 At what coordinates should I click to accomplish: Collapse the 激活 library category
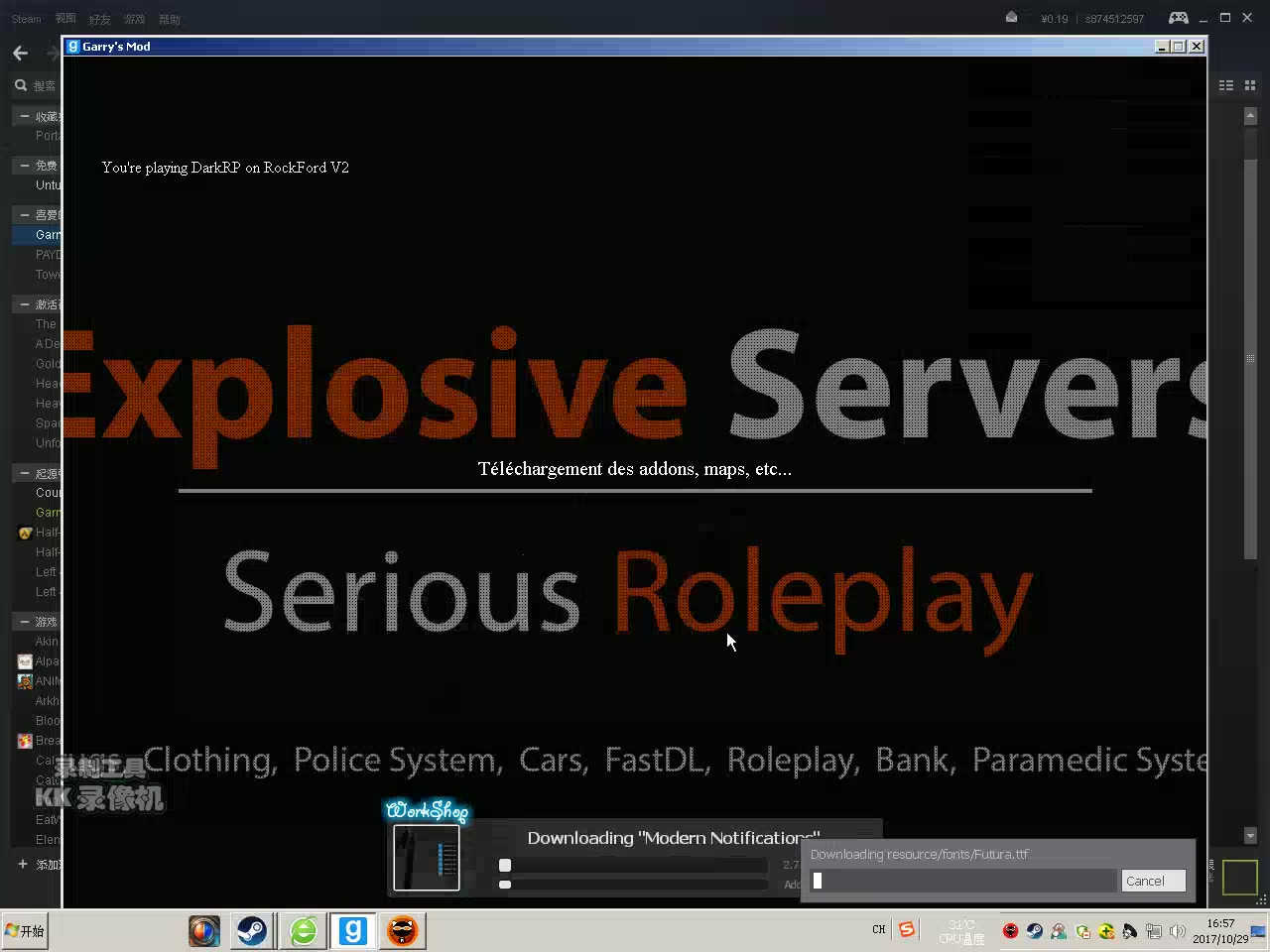24,304
